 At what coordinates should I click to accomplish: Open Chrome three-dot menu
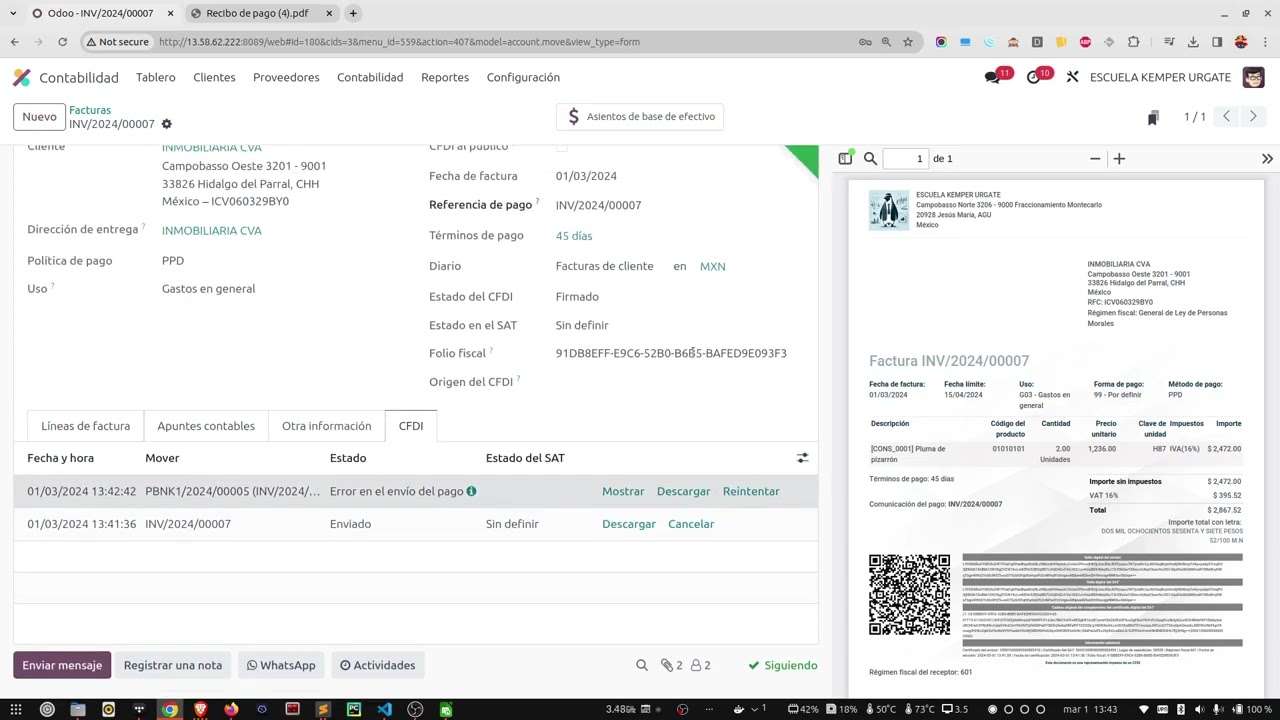tap(1265, 42)
